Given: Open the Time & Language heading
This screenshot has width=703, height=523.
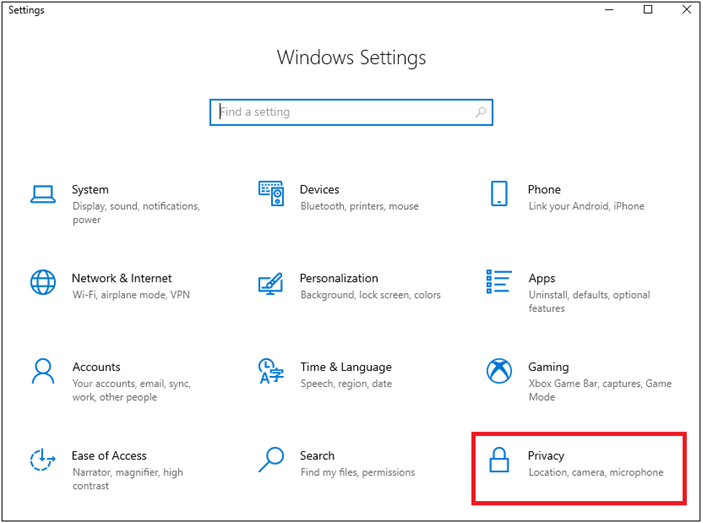Looking at the screenshot, I should pos(346,367).
